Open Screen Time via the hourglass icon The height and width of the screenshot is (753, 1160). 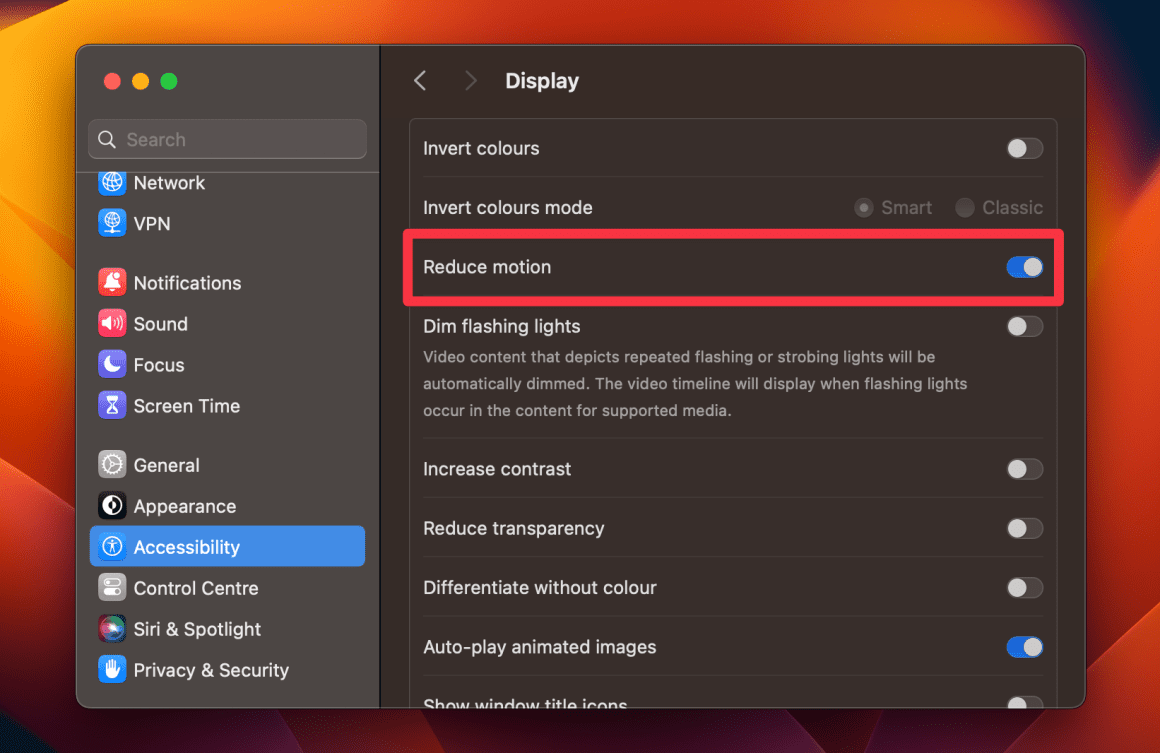coord(112,405)
